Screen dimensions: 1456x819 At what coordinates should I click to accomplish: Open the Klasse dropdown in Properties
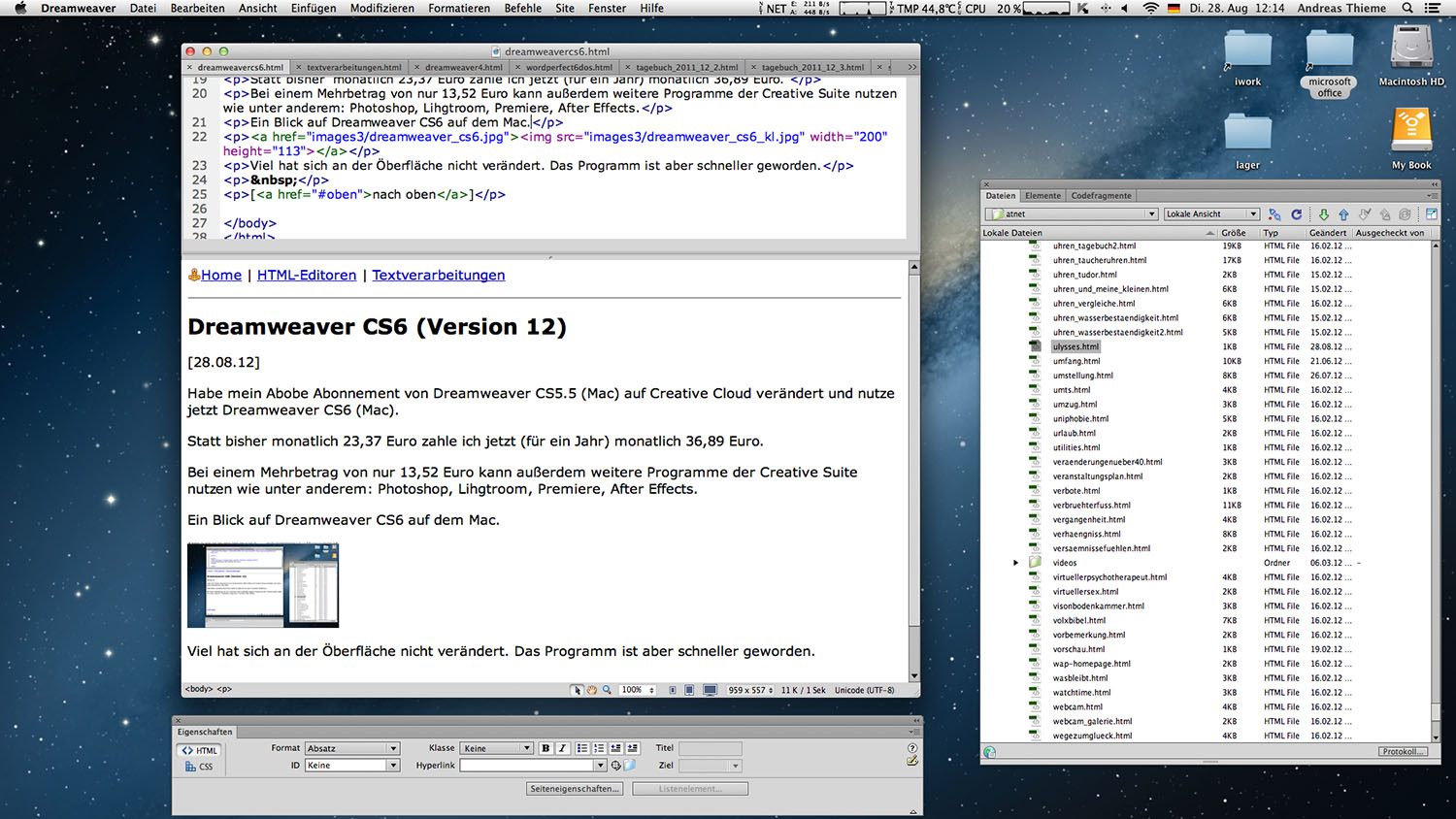(x=497, y=748)
